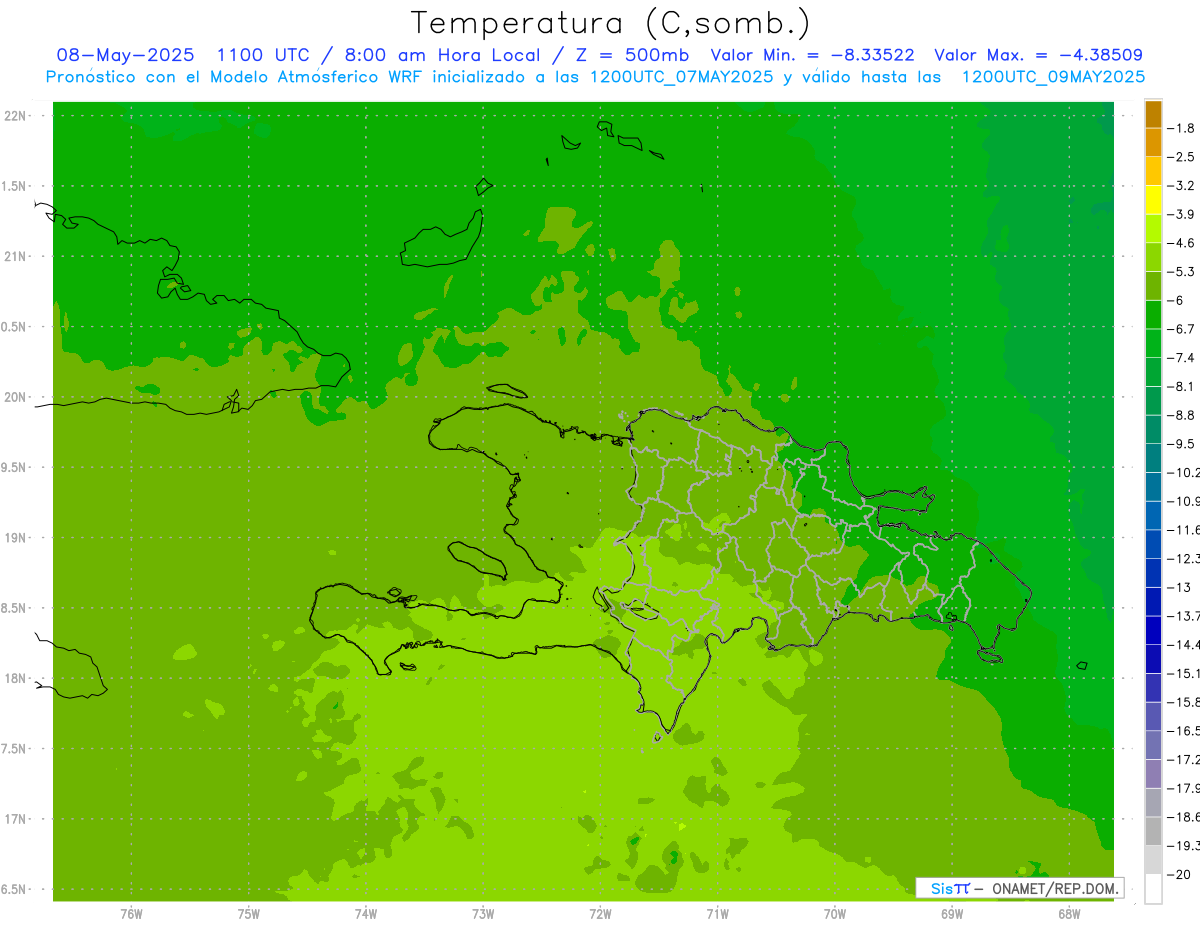Click the "76W" longitude label
1200x927 pixels.
(x=131, y=914)
